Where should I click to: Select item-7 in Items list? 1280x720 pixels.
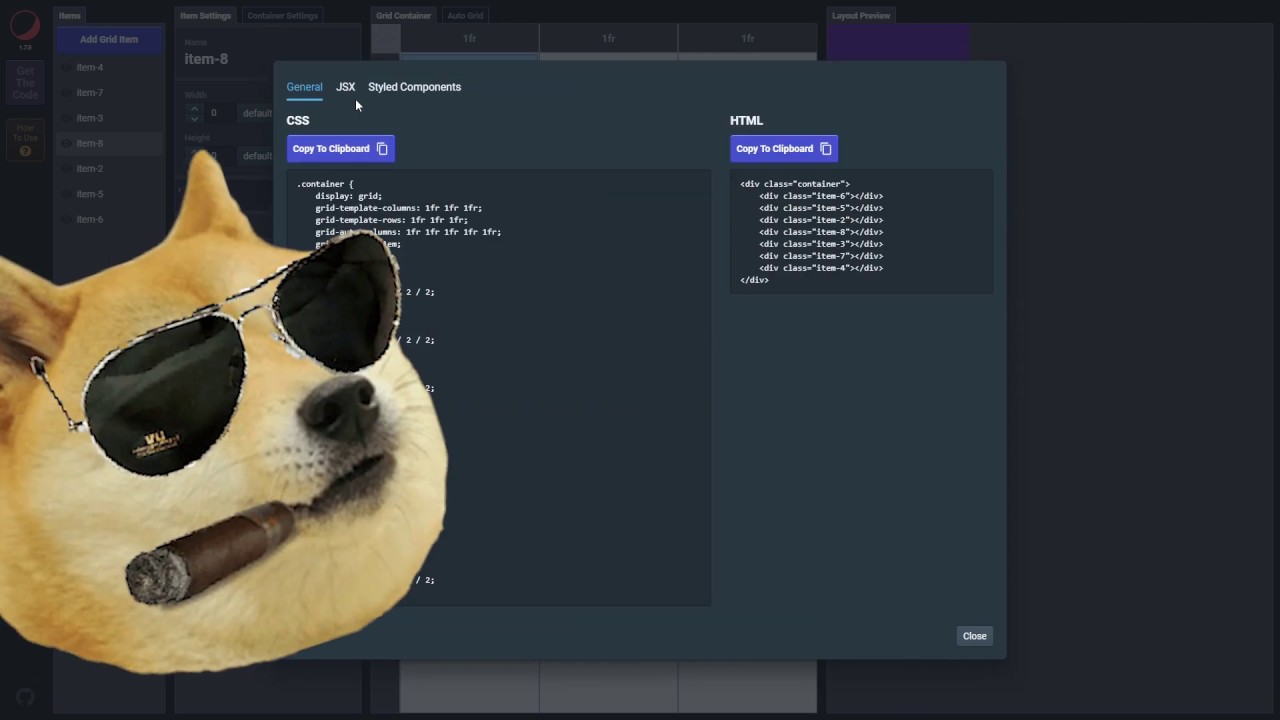(109, 93)
